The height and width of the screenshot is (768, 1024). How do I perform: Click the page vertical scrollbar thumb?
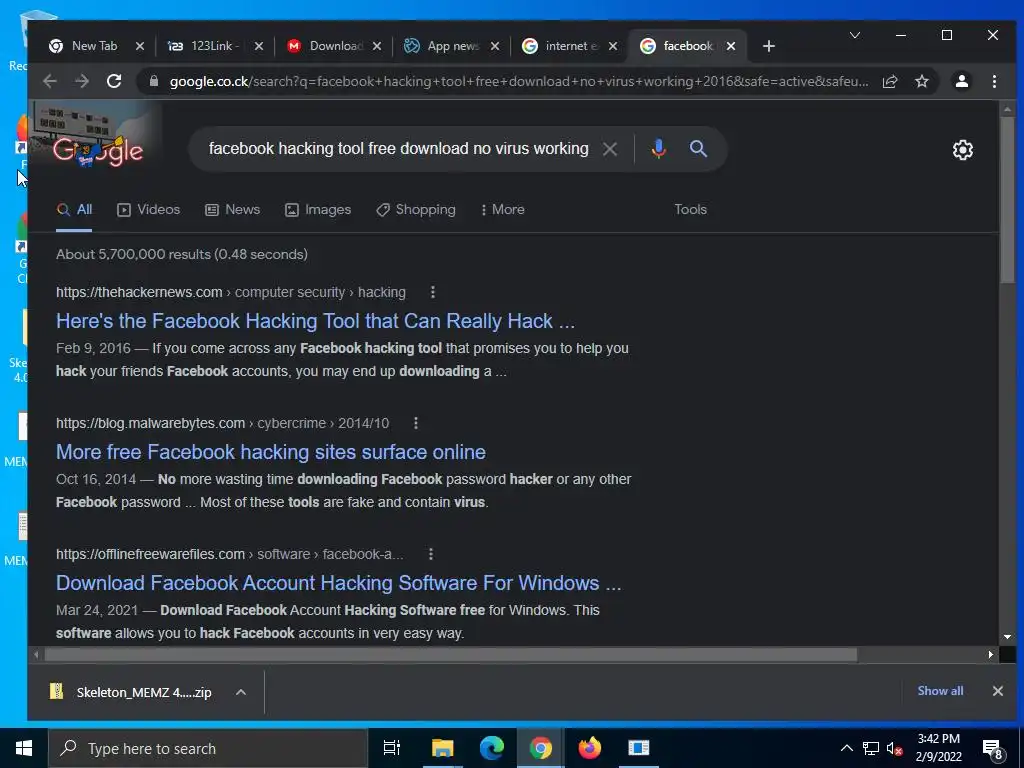click(x=1008, y=199)
